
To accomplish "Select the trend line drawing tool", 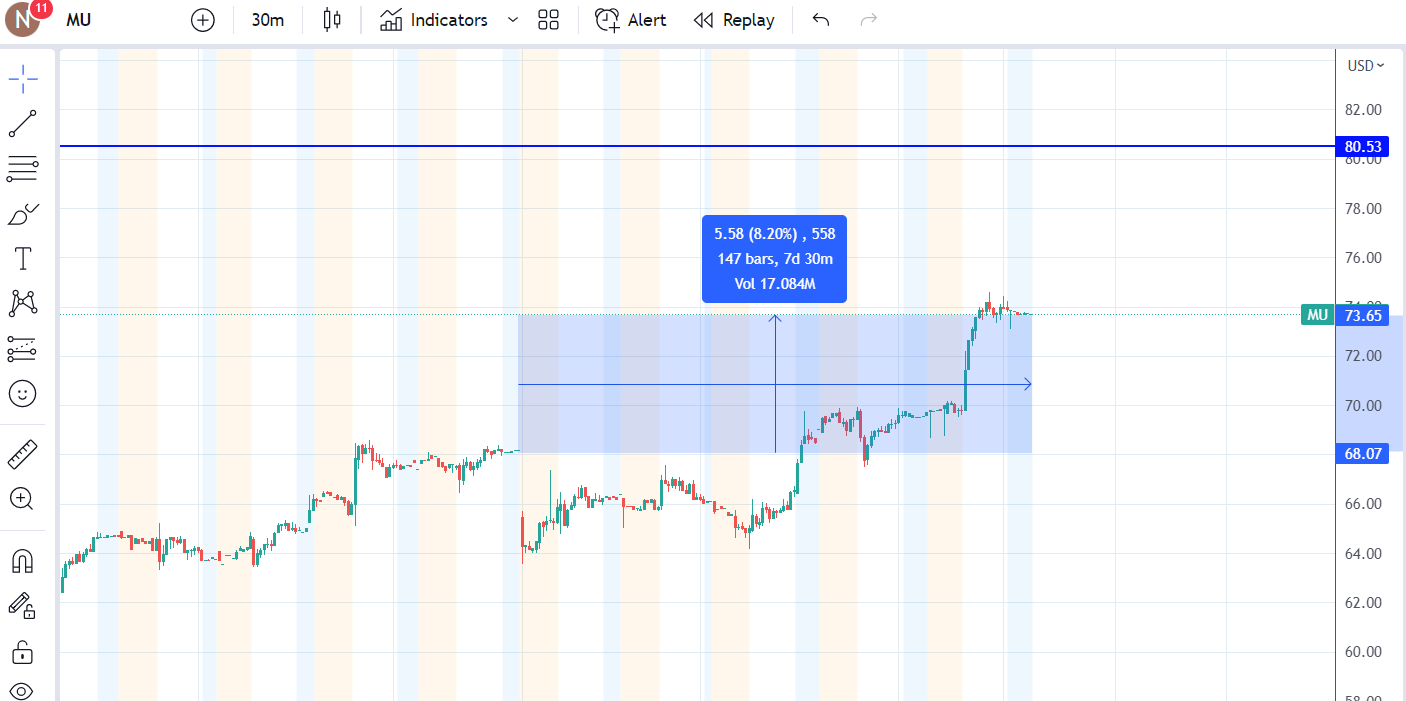I will pyautogui.click(x=22, y=124).
